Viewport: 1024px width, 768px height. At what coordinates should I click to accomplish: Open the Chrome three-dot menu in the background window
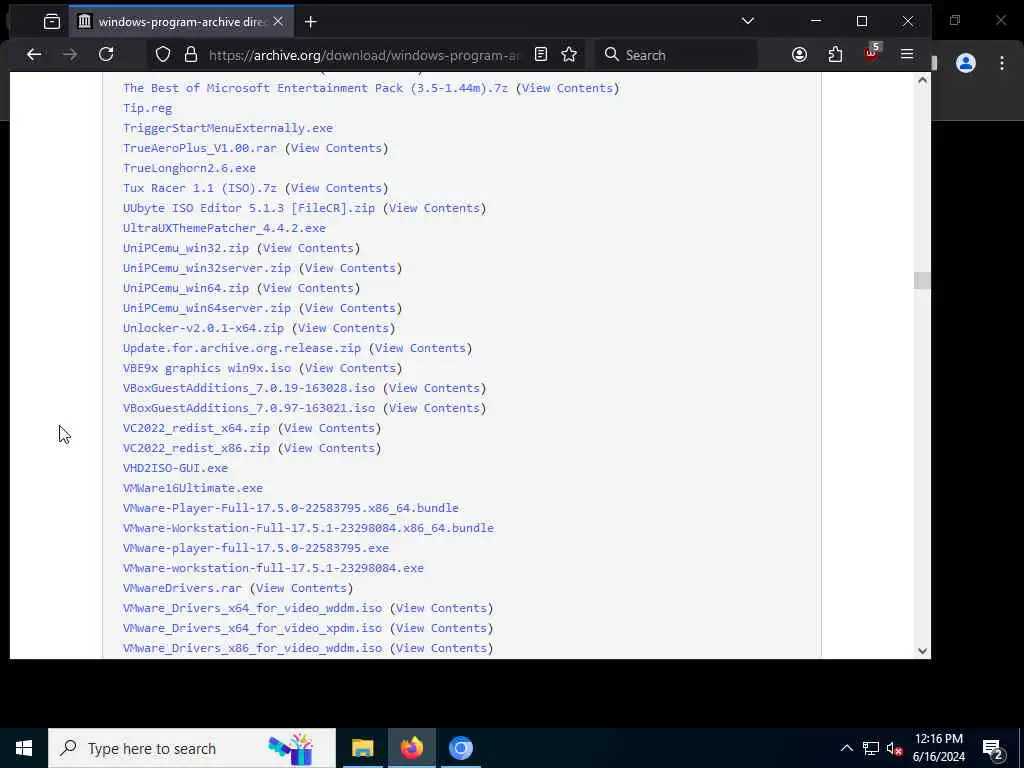pos(1002,63)
